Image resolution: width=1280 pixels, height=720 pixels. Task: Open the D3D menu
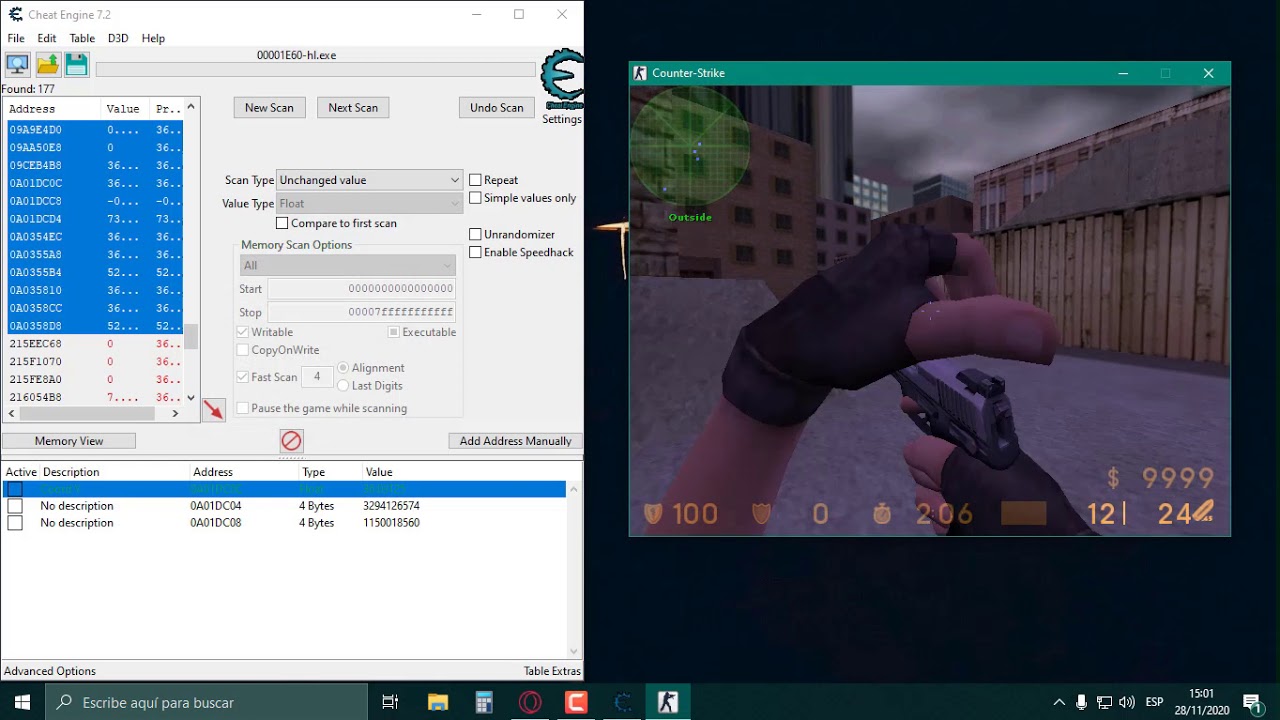[118, 38]
